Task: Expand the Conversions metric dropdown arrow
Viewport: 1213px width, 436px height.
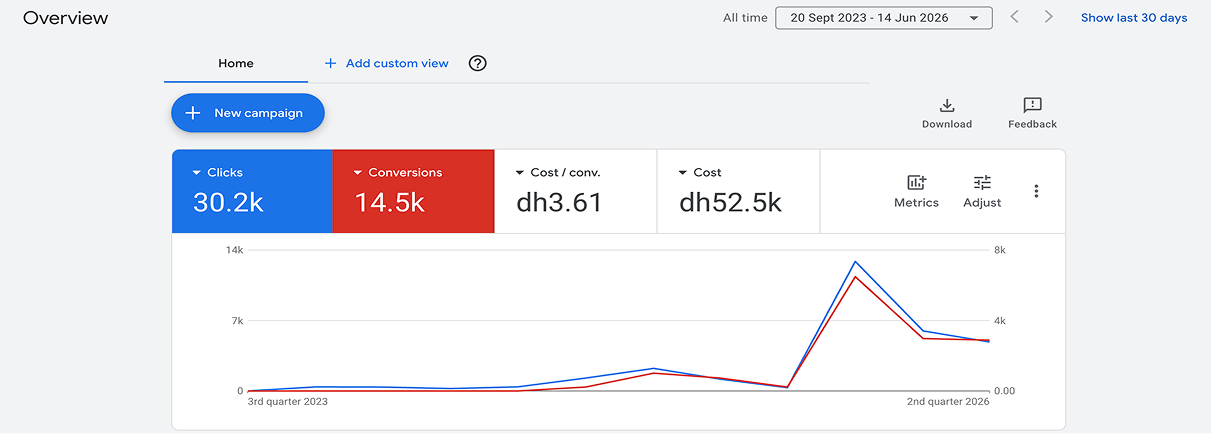Action: [358, 173]
